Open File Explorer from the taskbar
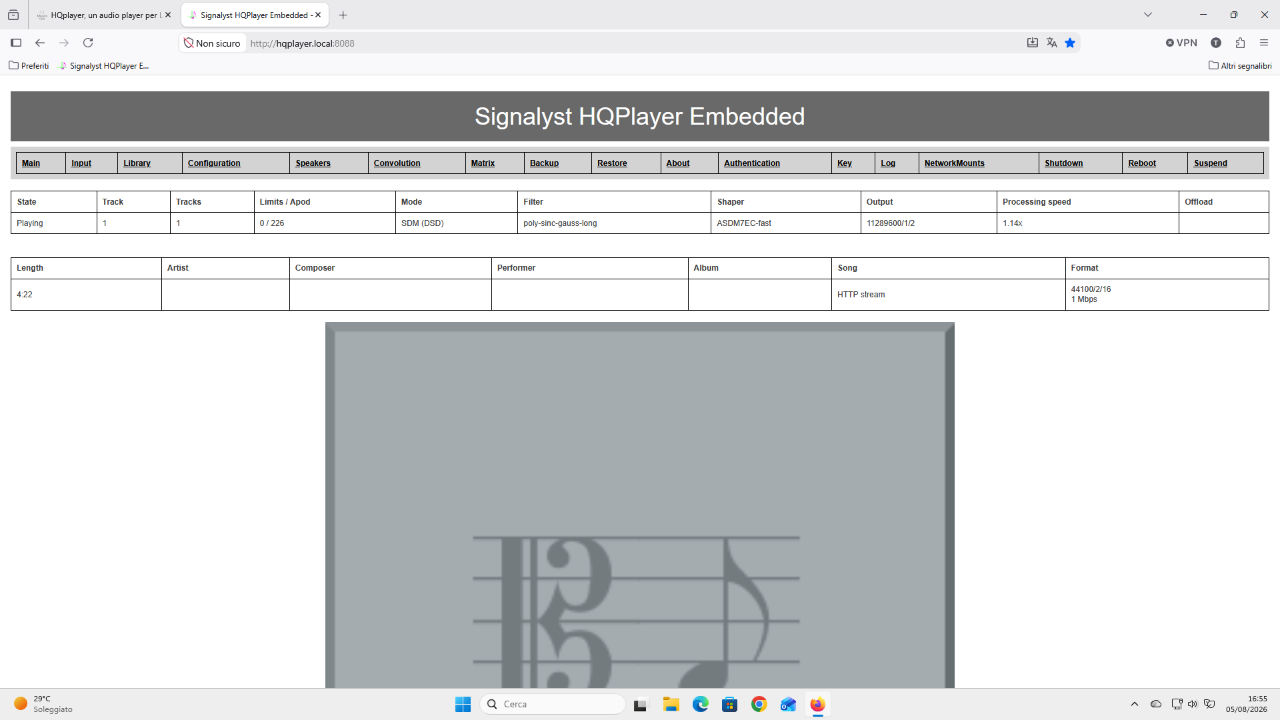Screen dimensions: 1280x720 coord(670,704)
